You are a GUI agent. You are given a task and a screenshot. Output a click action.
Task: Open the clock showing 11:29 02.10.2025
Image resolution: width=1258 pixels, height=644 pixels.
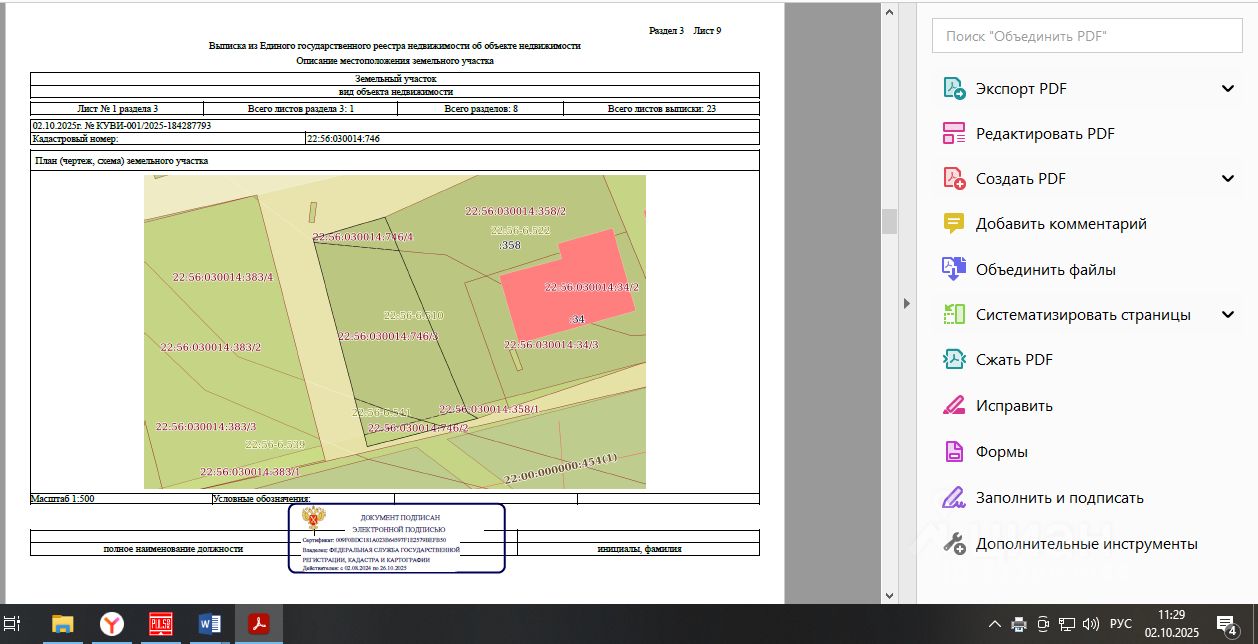pyautogui.click(x=1172, y=624)
